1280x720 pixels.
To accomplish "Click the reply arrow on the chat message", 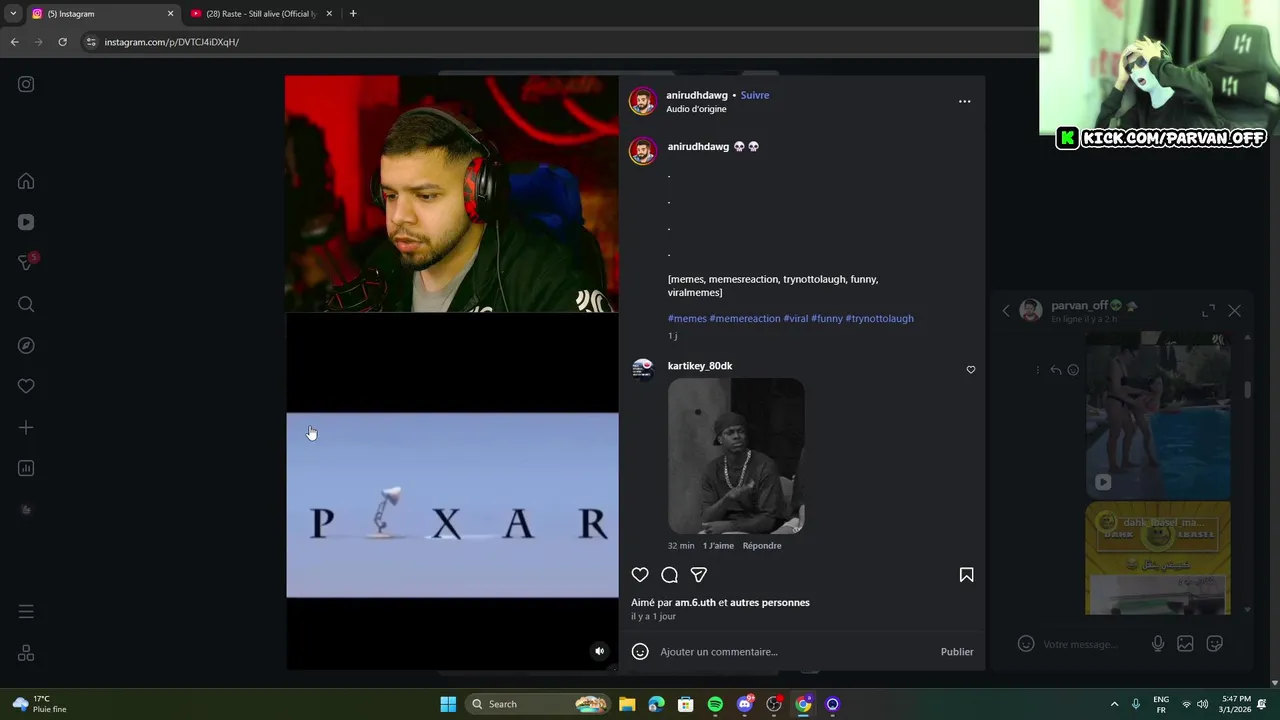I will click(x=1055, y=370).
